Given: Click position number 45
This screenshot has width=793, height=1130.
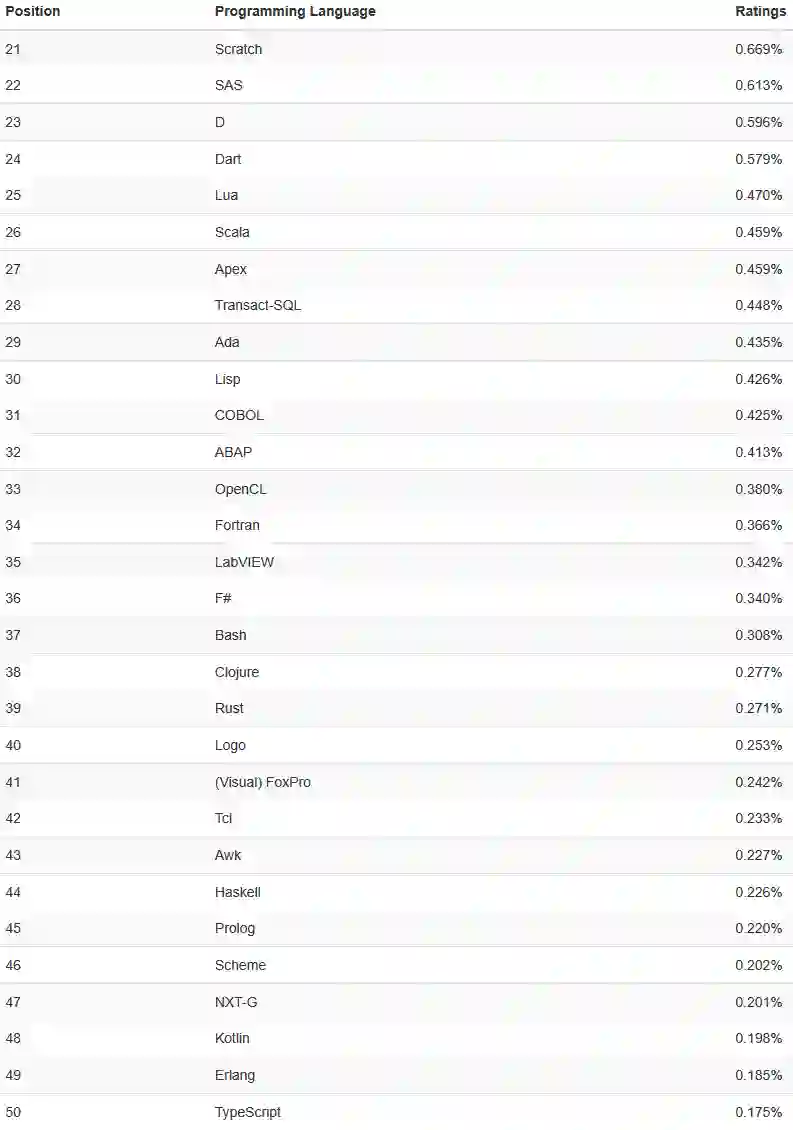Looking at the screenshot, I should (x=13, y=928).
